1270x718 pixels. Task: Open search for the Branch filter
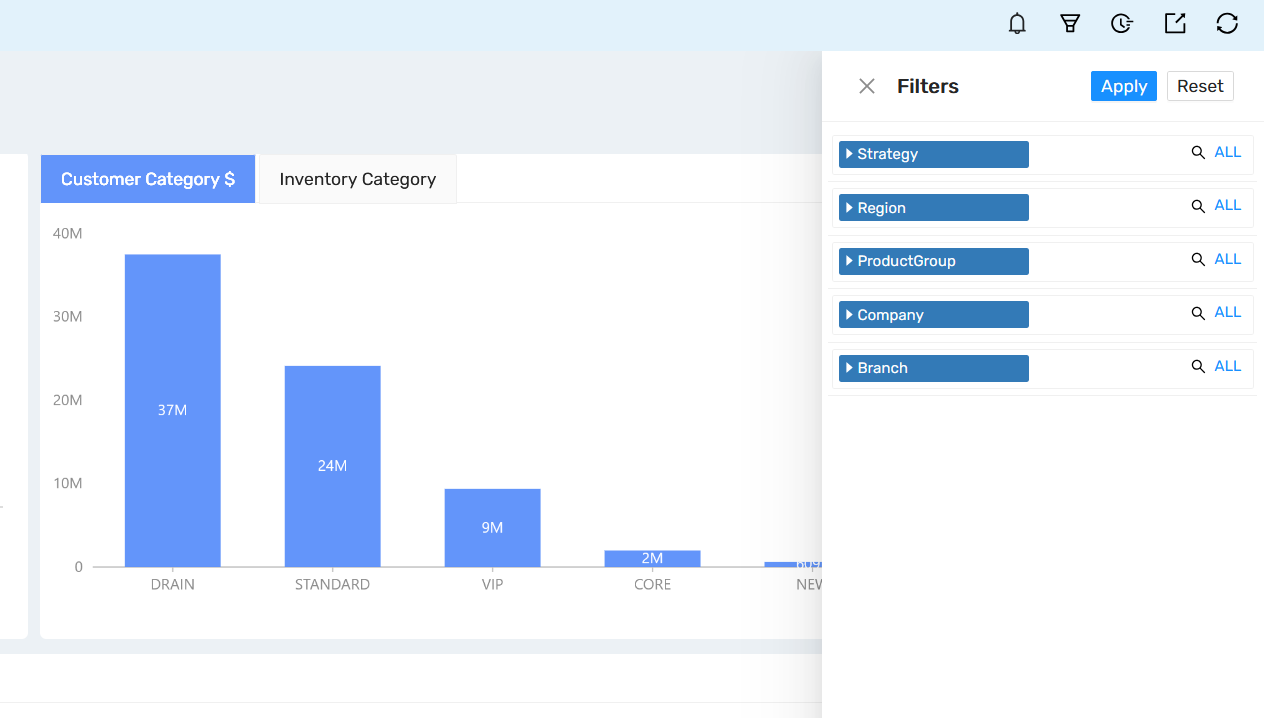(x=1198, y=365)
